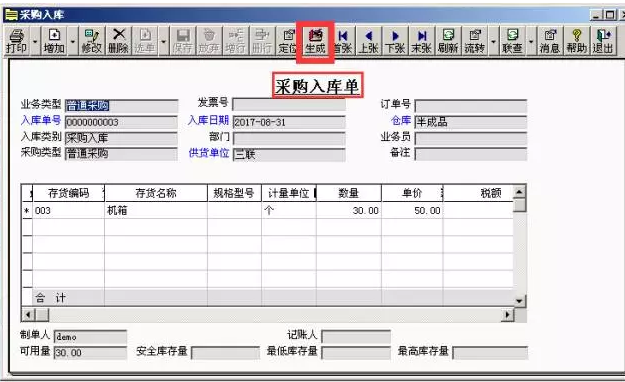Click the table's horizontal scrollbar right arrow
This screenshot has width=625, height=382.
(x=507, y=315)
